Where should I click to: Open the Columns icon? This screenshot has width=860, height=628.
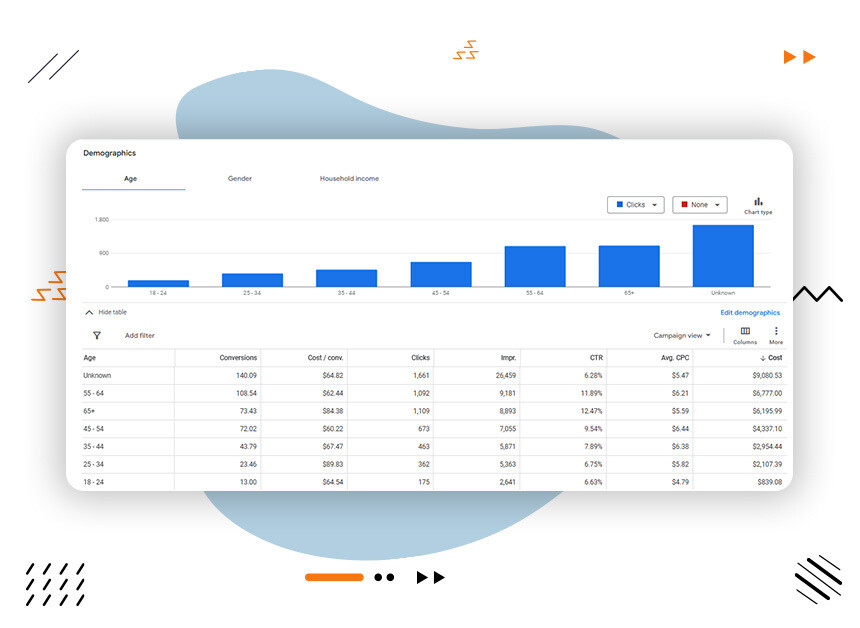coord(745,332)
